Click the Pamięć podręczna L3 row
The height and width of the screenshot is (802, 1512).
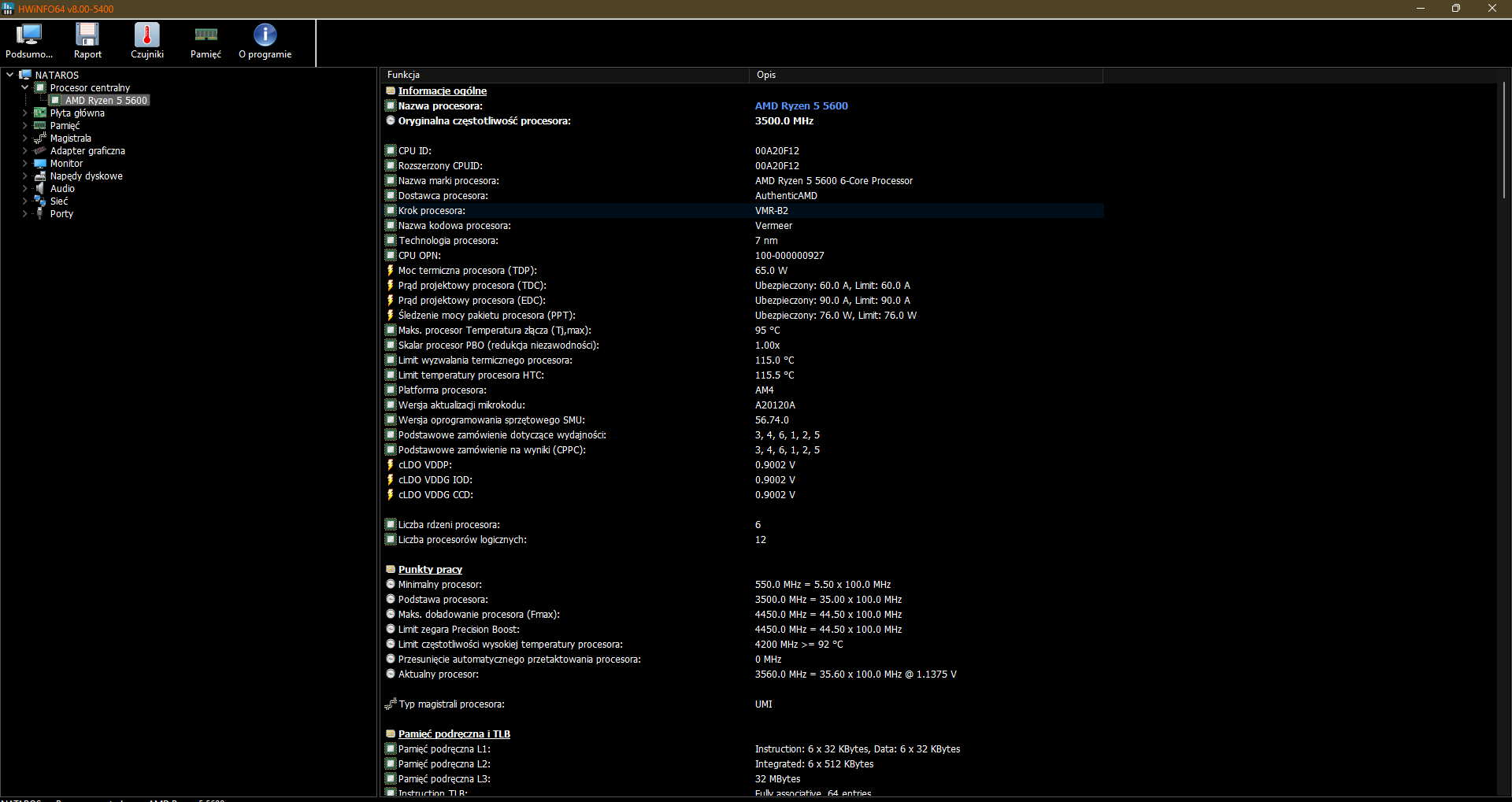[x=743, y=778]
